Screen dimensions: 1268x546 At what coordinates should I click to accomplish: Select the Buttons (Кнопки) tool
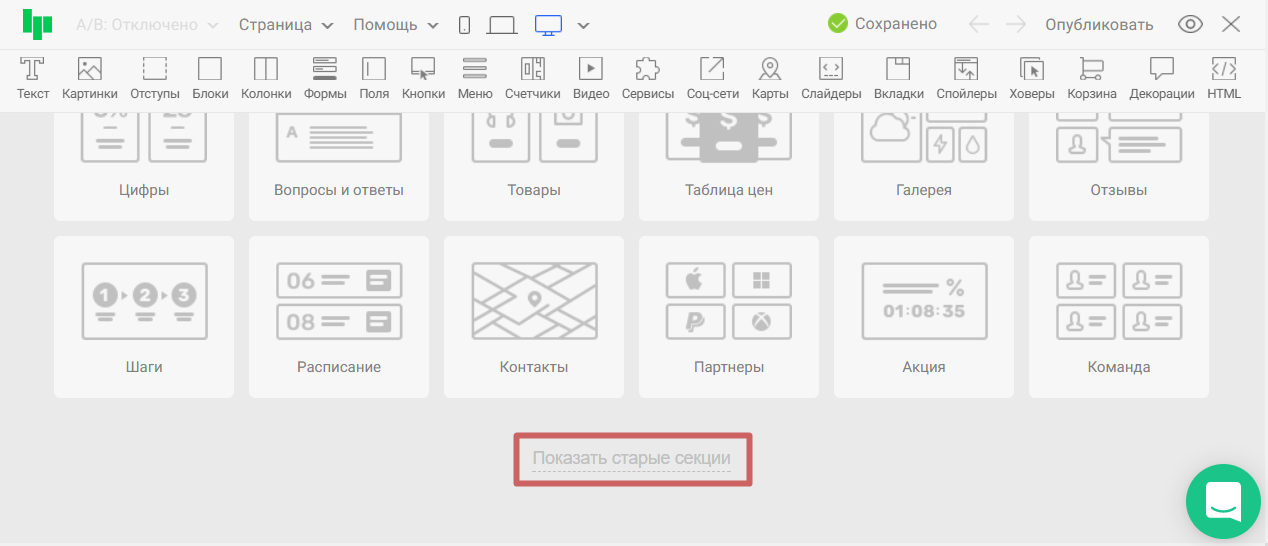(x=423, y=78)
